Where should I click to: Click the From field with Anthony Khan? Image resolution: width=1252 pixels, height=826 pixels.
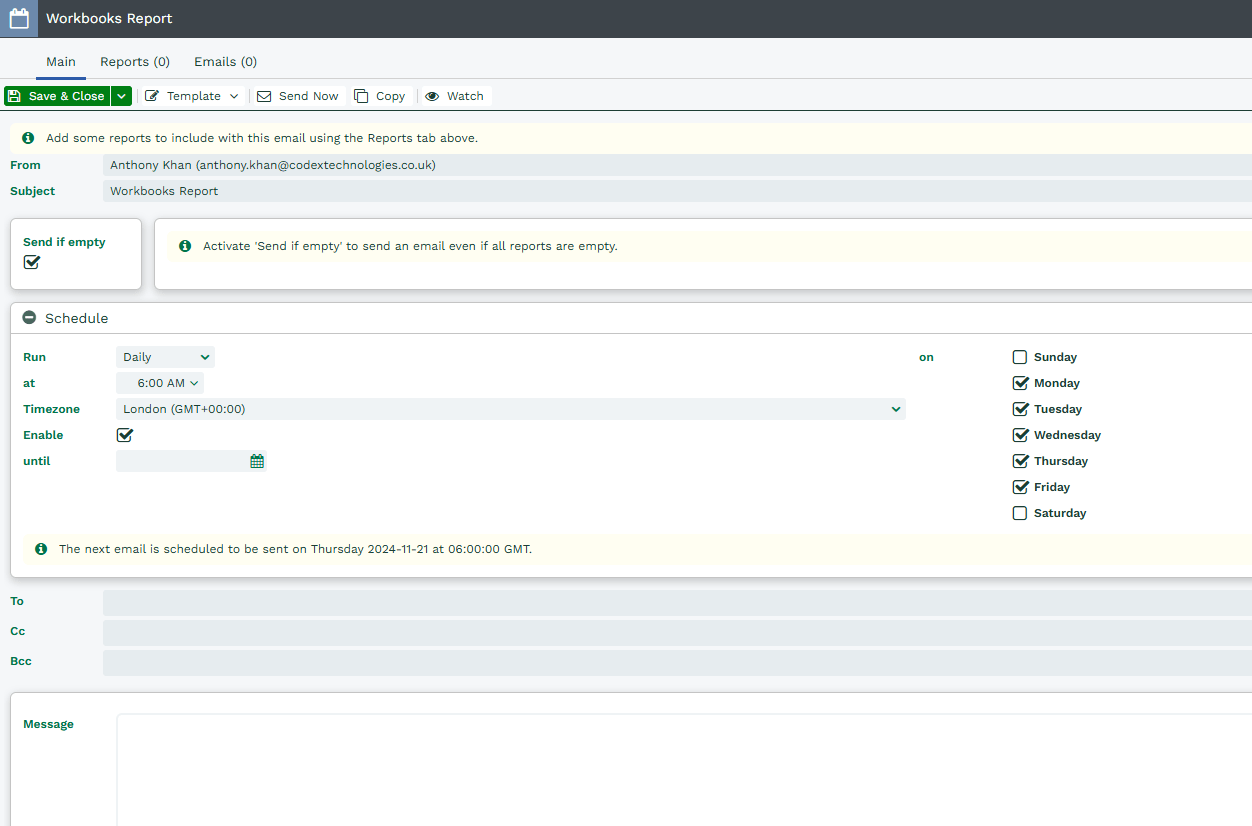coord(677,165)
